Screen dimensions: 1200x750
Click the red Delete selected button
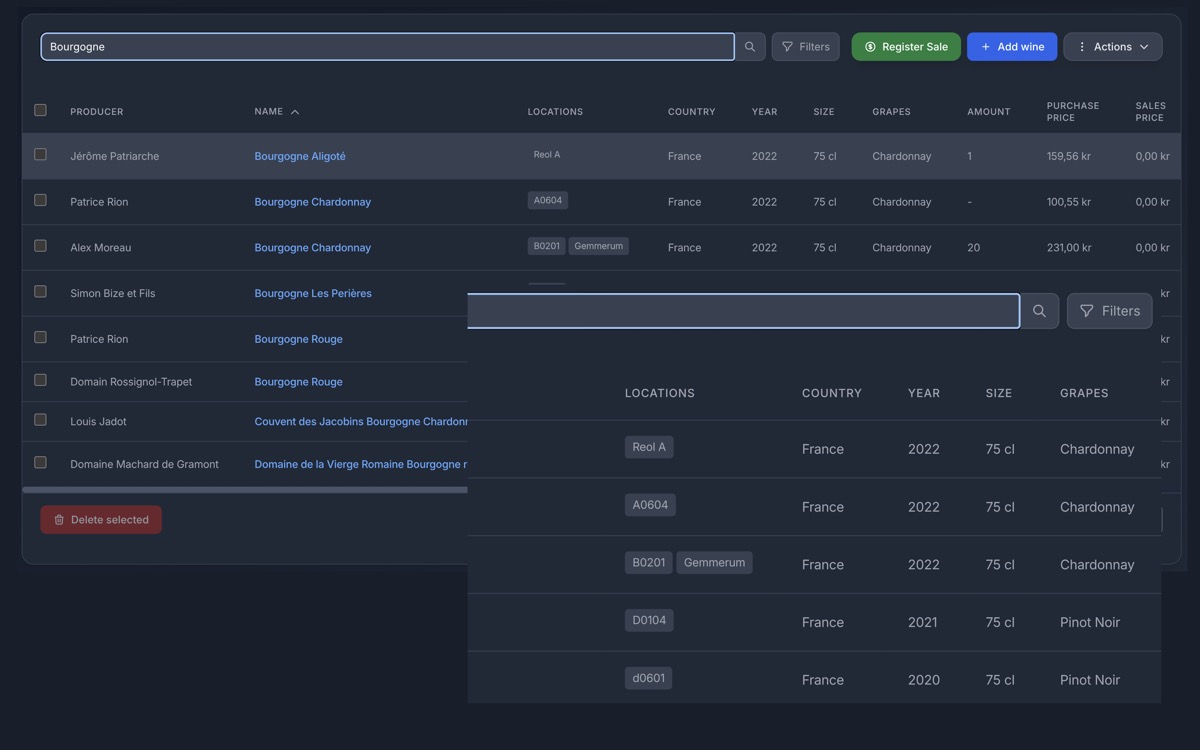point(101,520)
